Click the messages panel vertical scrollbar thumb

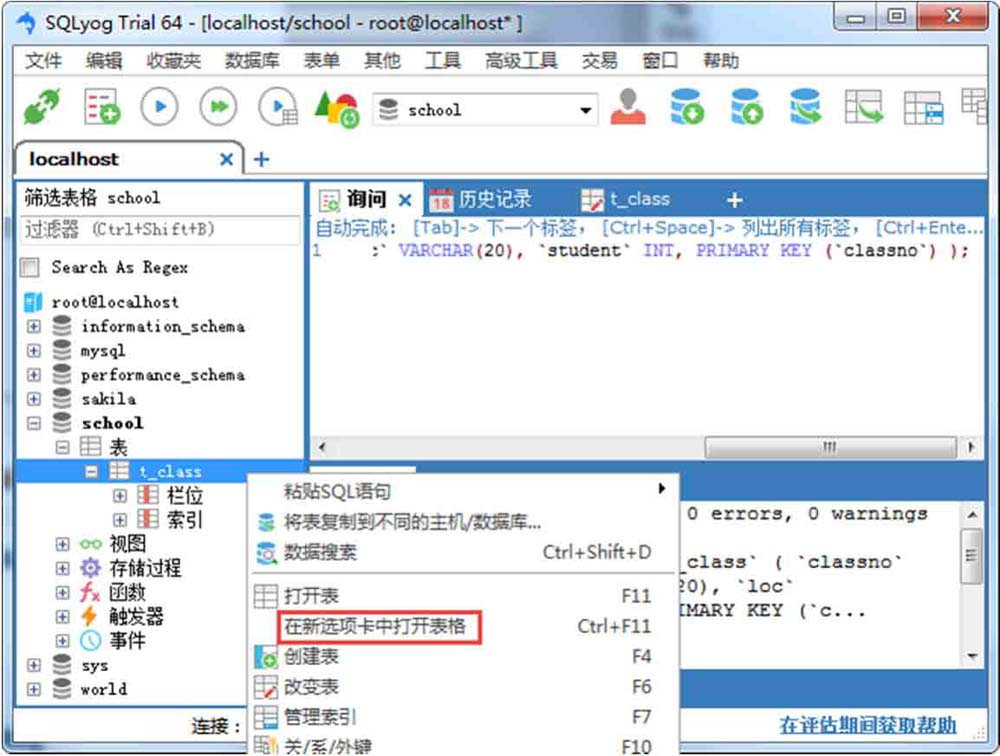tap(971, 555)
